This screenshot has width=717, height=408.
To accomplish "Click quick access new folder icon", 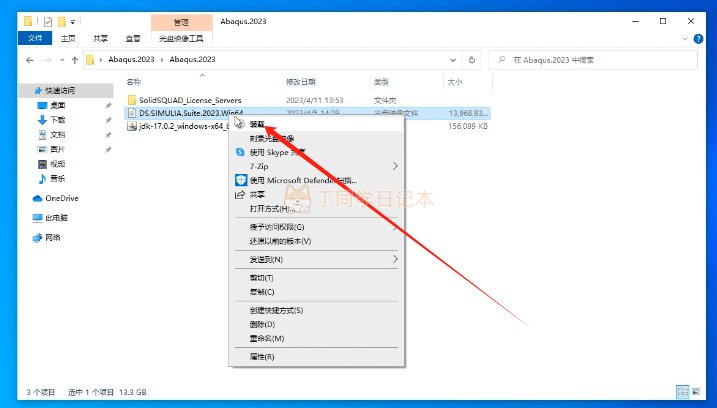I will [x=62, y=21].
